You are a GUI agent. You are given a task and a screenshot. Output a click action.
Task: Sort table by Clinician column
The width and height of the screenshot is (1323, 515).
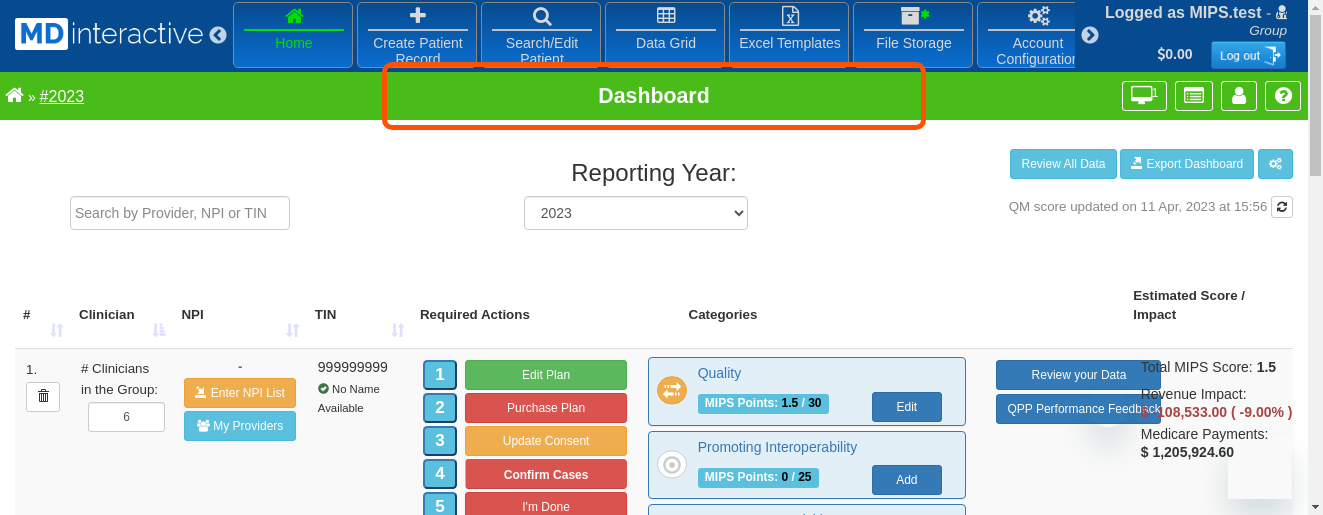(x=159, y=330)
